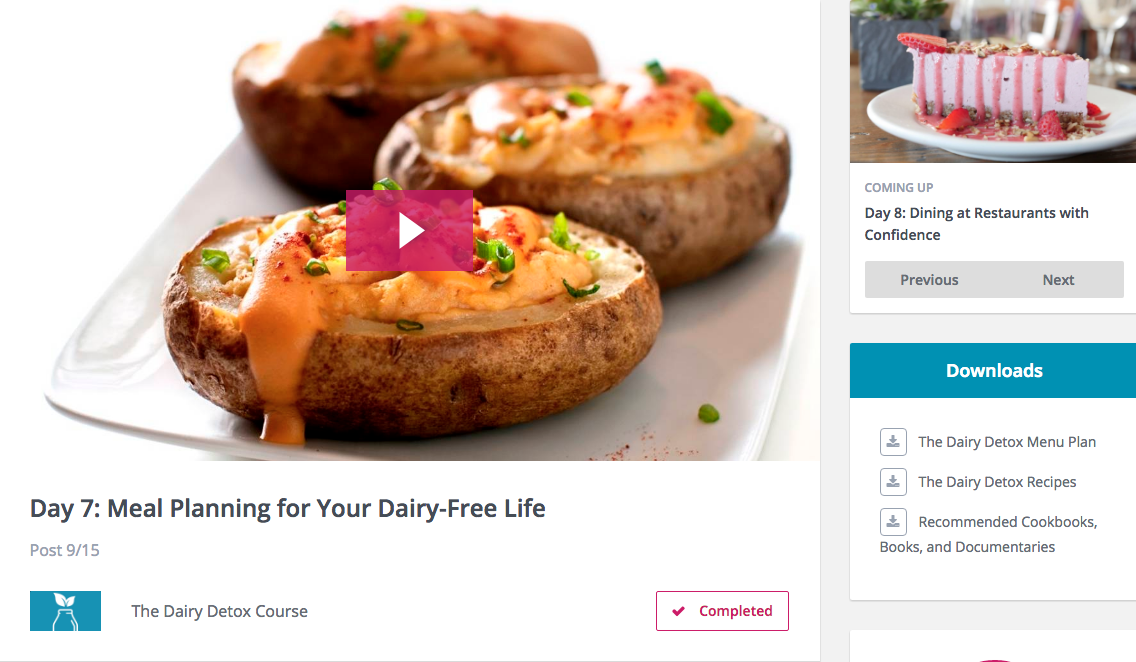The height and width of the screenshot is (662, 1136).
Task: Open The Dairy Detox Menu Plan link
Action: point(1007,442)
